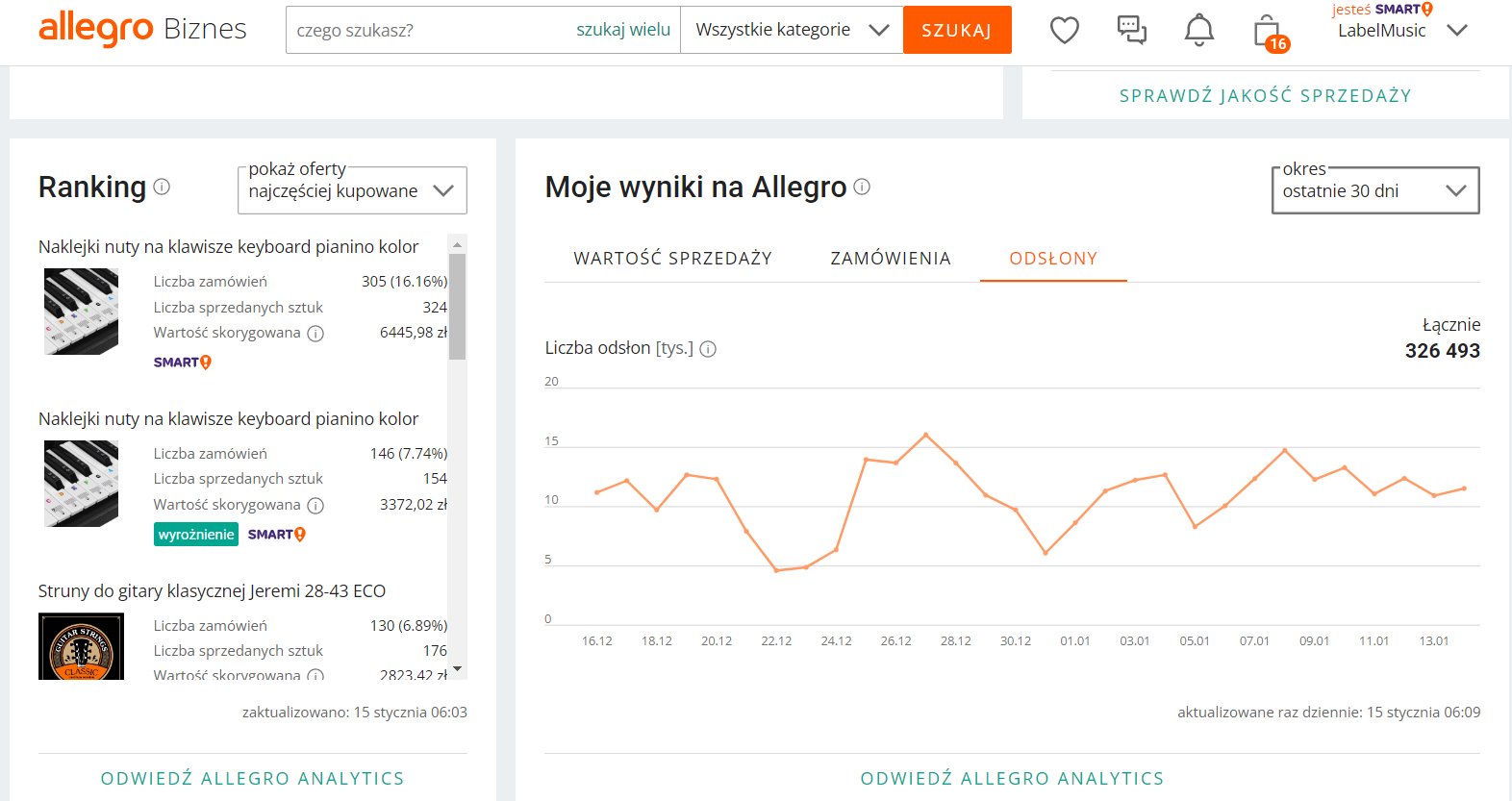This screenshot has height=801, width=1512.
Task: Switch to the Wartość sprzedaży tab
Action: point(672,259)
